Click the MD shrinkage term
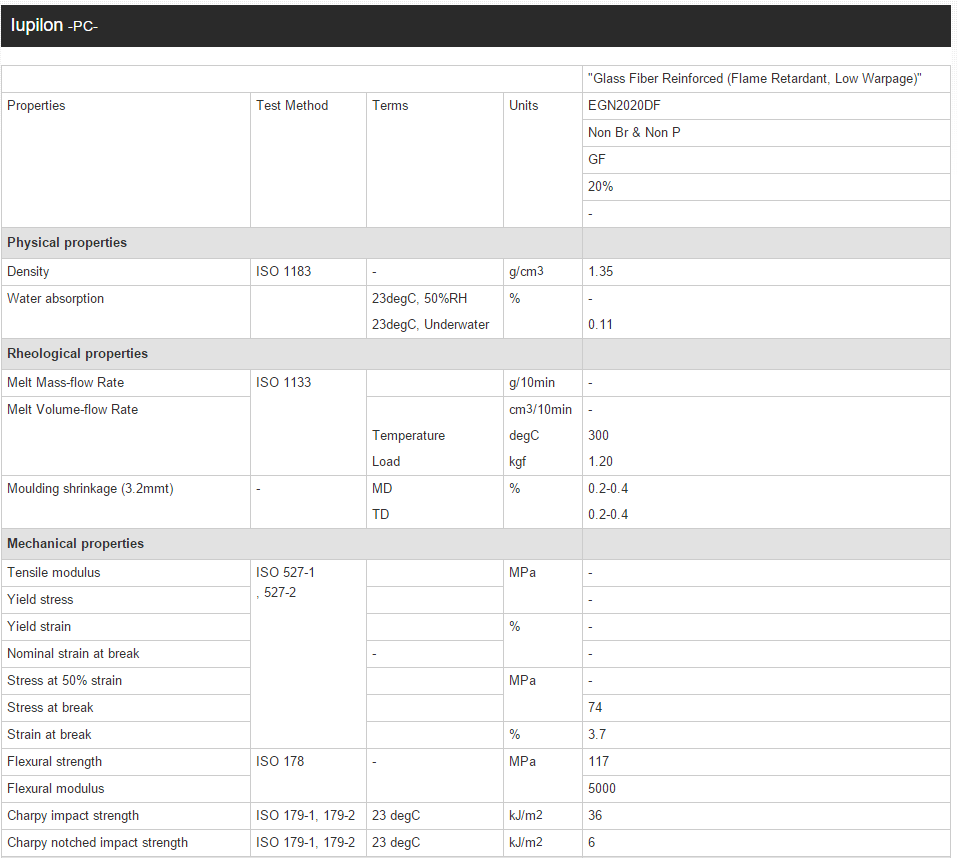Viewport: 958px width, 858px height. pos(382,489)
